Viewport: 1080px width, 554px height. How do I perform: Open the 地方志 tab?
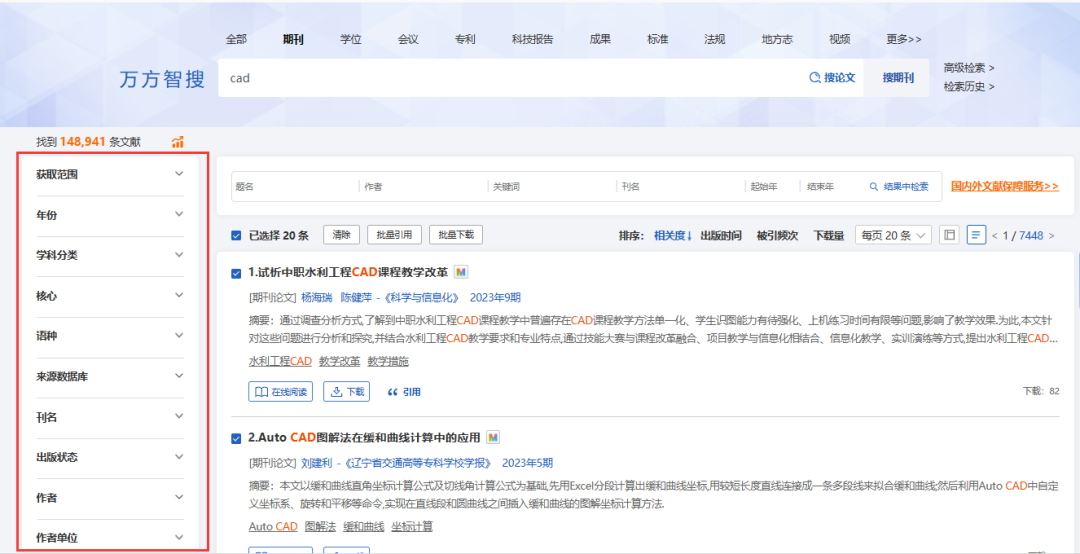(777, 39)
